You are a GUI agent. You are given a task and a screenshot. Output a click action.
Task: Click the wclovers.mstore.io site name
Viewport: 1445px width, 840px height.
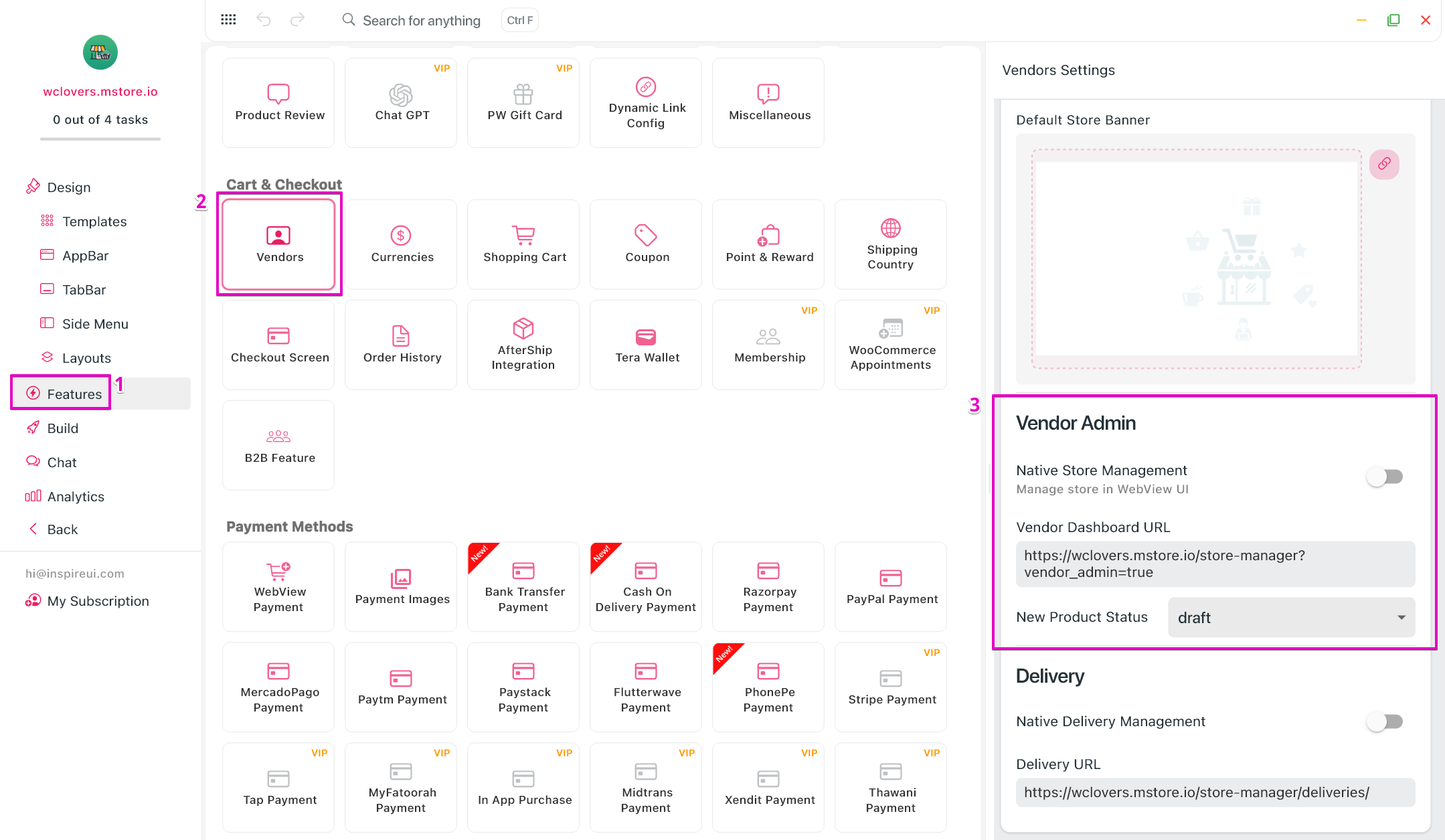100,92
